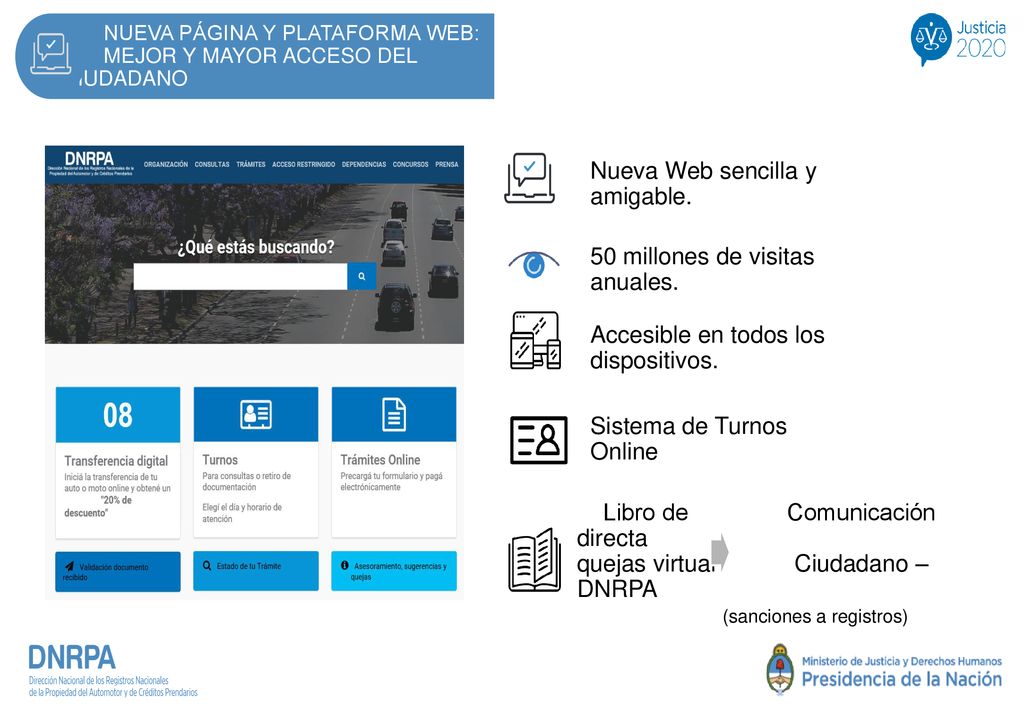The width and height of the screenshot is (1024, 709).
Task: Click 'Accesible en todos los dispositivos.' text
Action: coord(707,347)
